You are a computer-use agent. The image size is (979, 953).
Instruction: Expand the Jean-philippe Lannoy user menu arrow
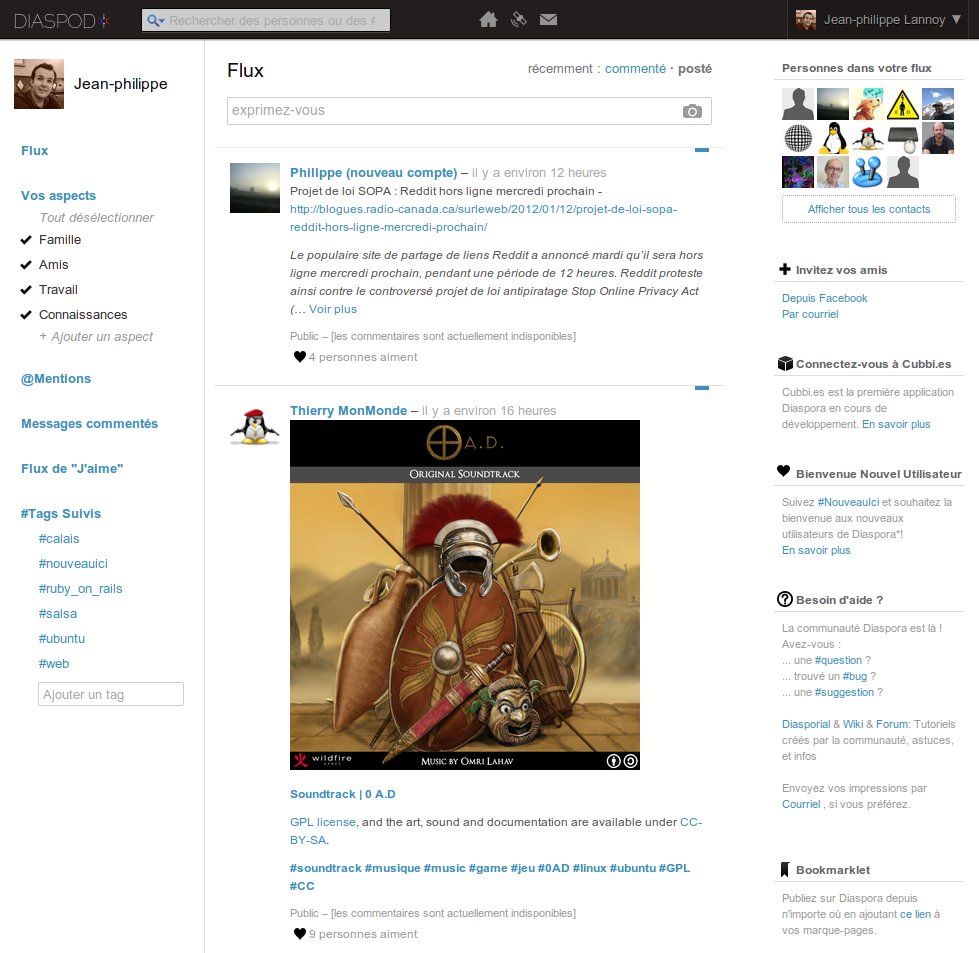click(x=956, y=19)
